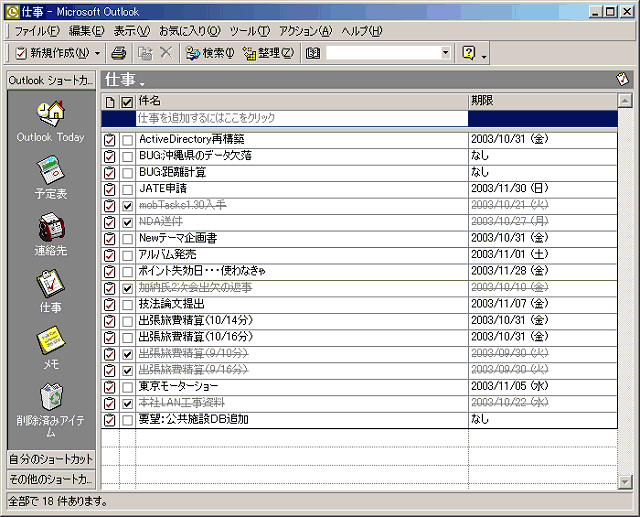
Task: Open the 仕事 folder banner dropdown
Action: (142, 84)
